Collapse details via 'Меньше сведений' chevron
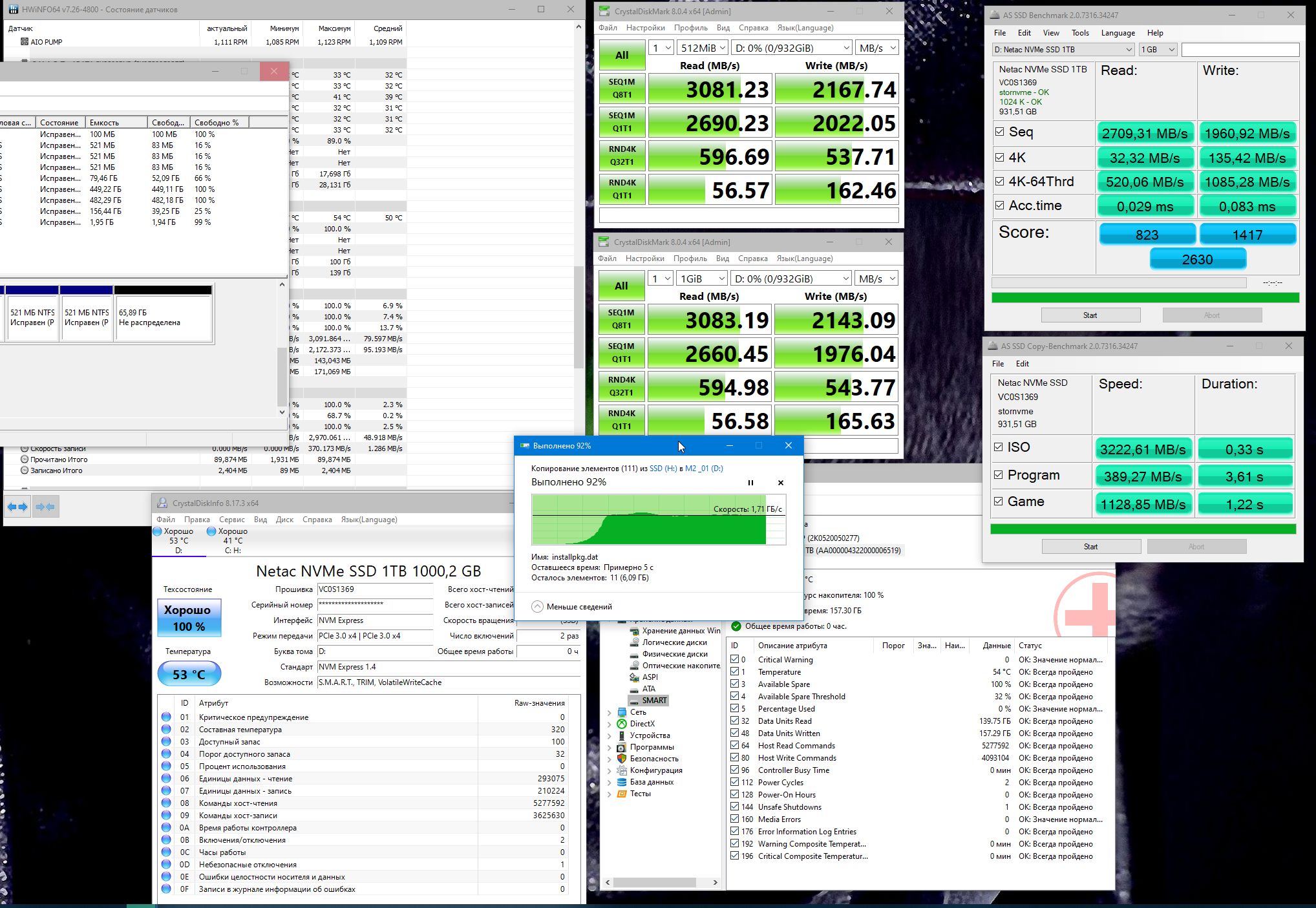 tap(538, 607)
